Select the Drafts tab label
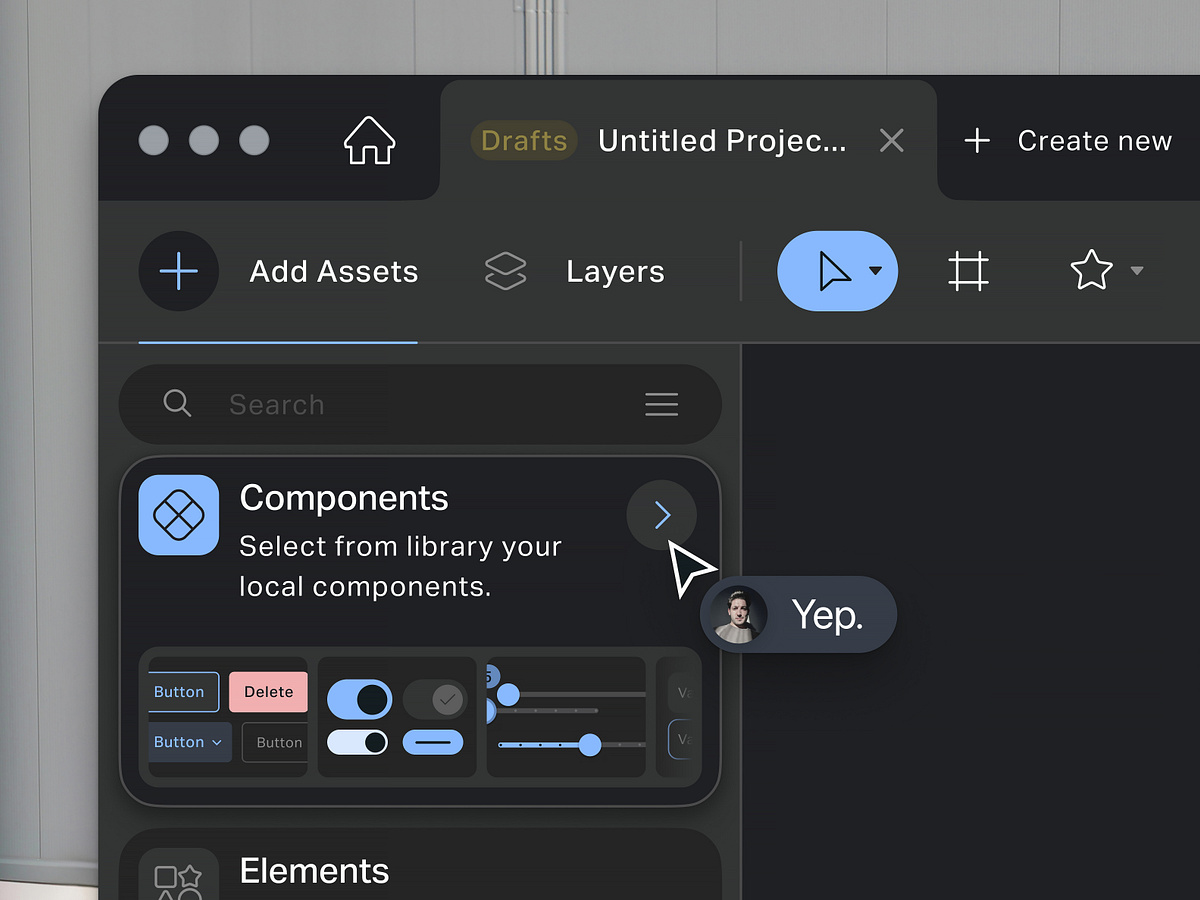1200x900 pixels. coord(523,140)
